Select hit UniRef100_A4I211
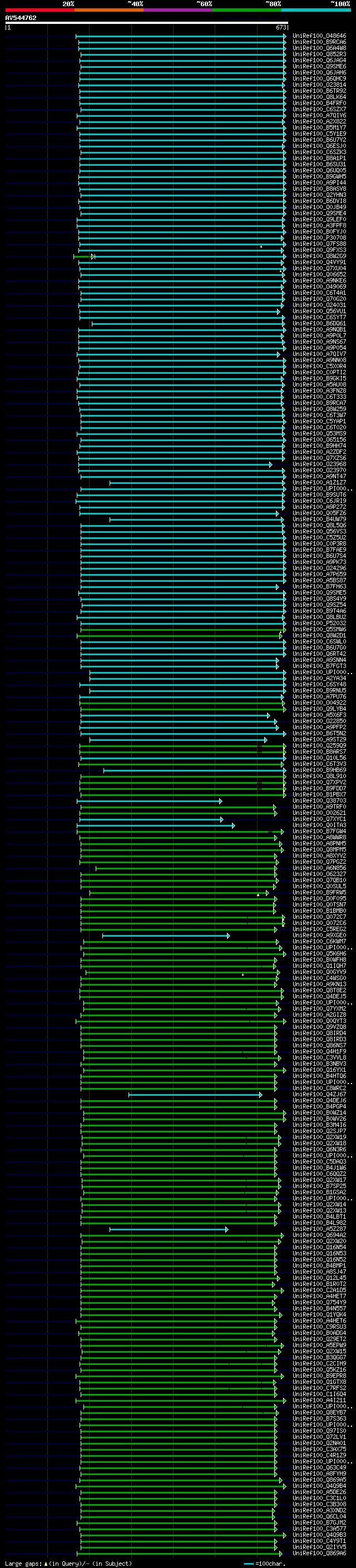This screenshot has height=1568, width=356. 319,1400
